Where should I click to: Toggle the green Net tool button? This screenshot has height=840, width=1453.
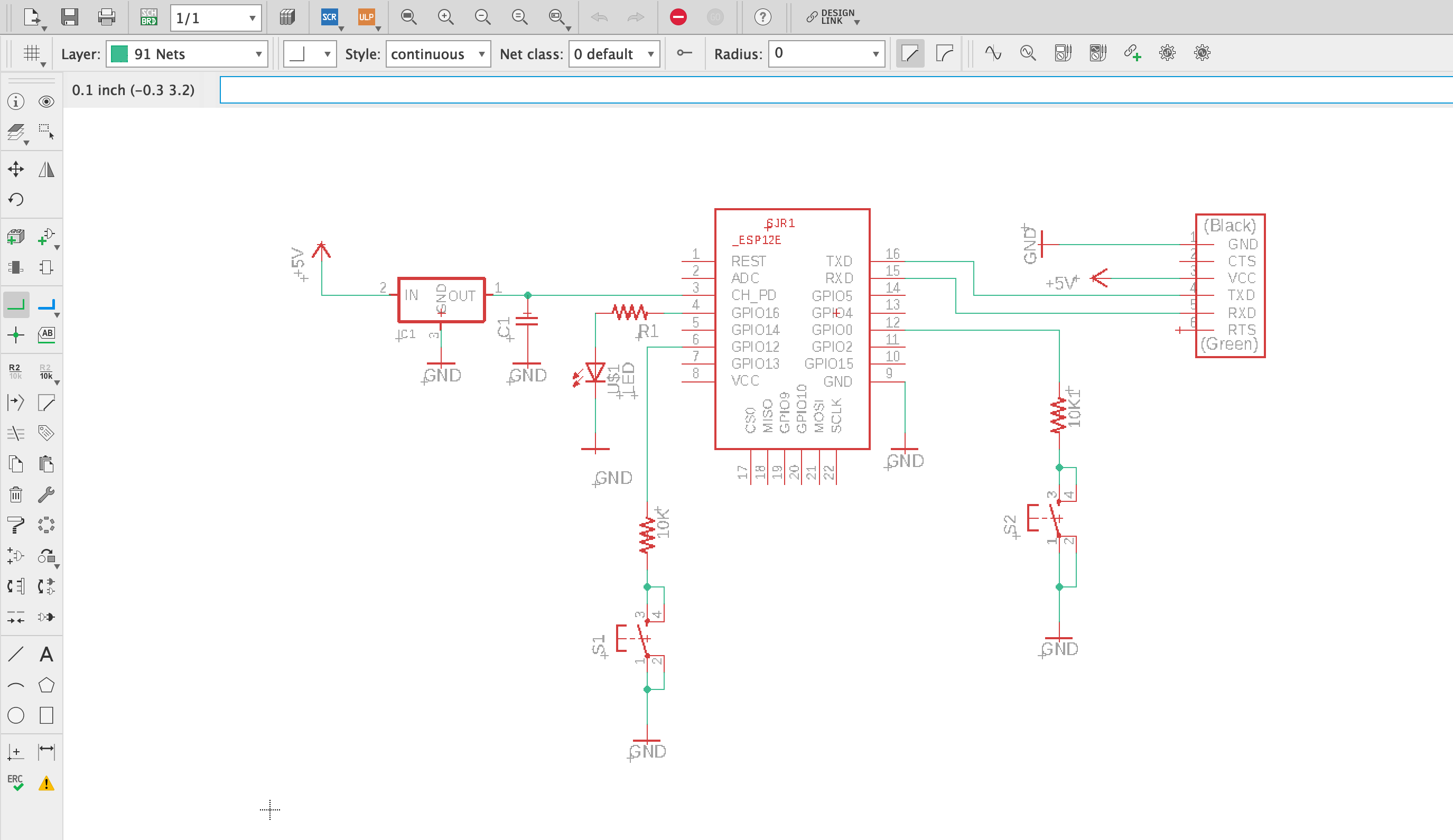coord(16,305)
